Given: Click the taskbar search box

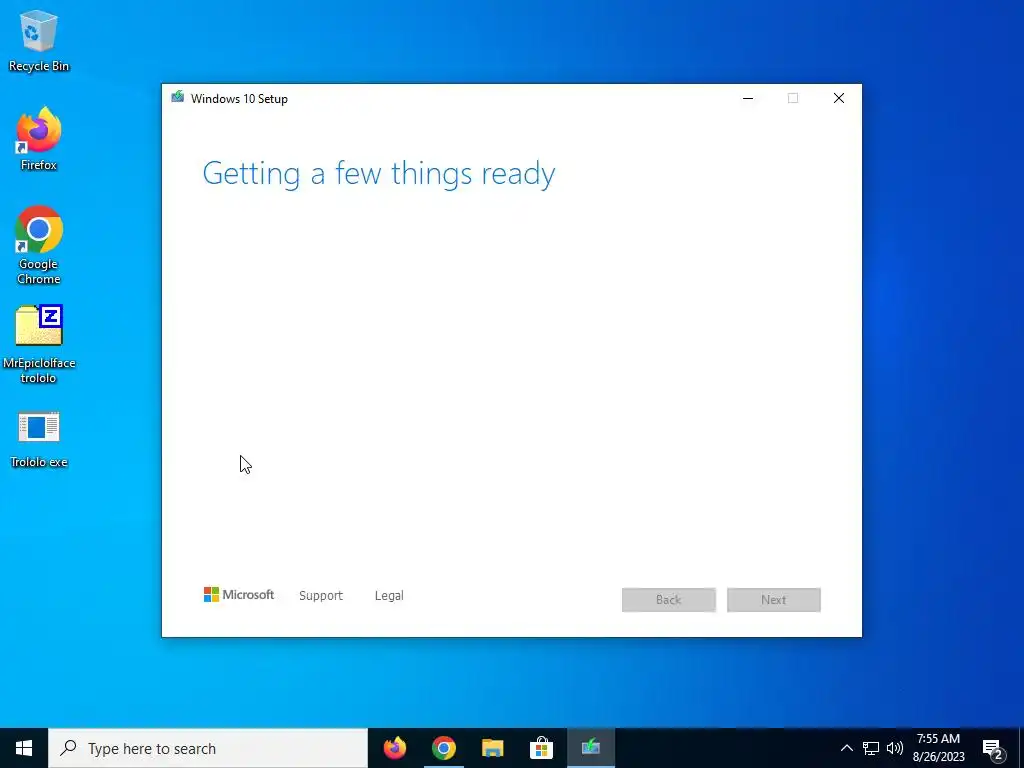Looking at the screenshot, I should [208, 748].
